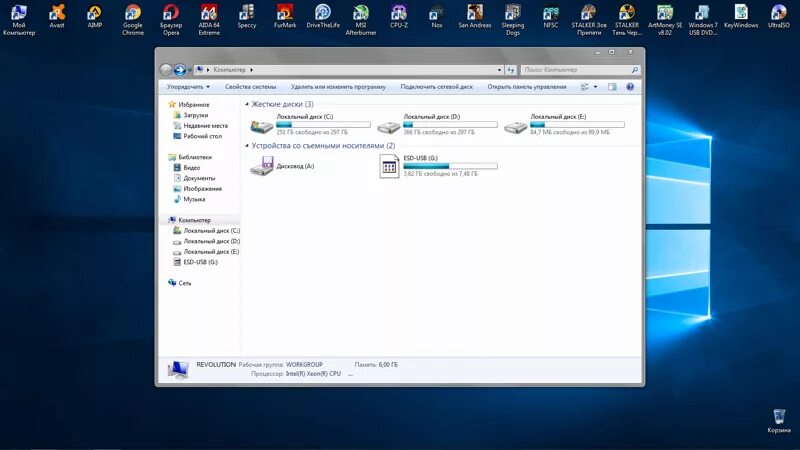Select the STALKER Тень Чернобыля icon
The image size is (800, 450).
point(627,19)
